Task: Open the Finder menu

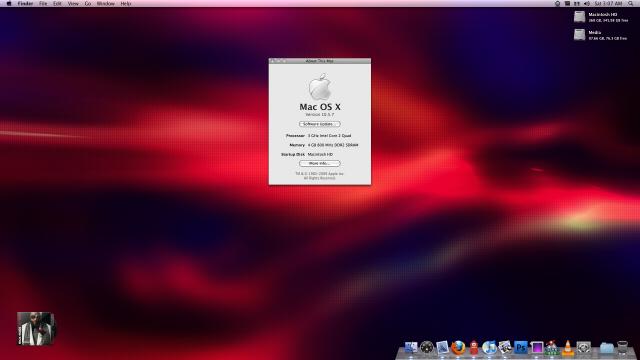Action: click(25, 3)
